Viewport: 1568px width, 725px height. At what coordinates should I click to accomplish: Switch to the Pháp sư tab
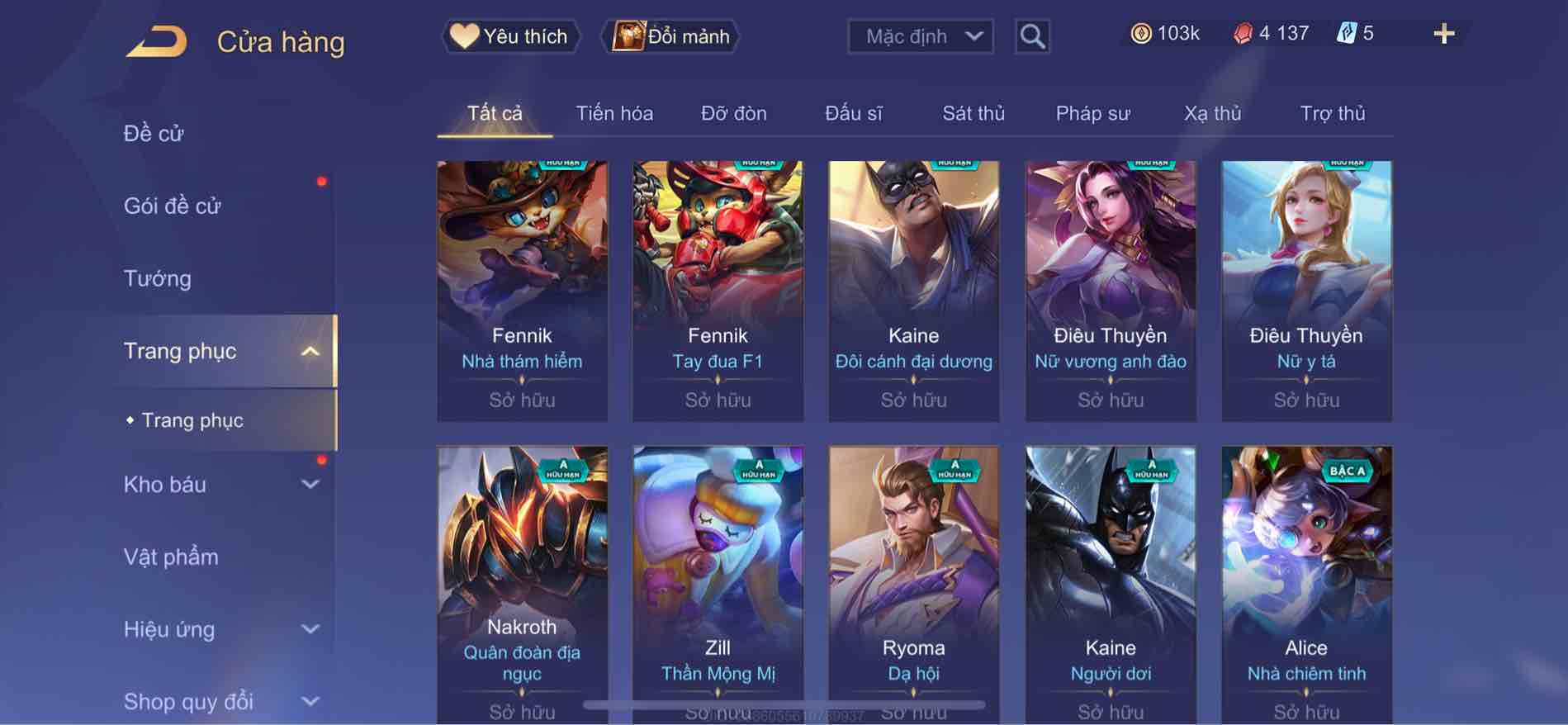(x=1092, y=113)
